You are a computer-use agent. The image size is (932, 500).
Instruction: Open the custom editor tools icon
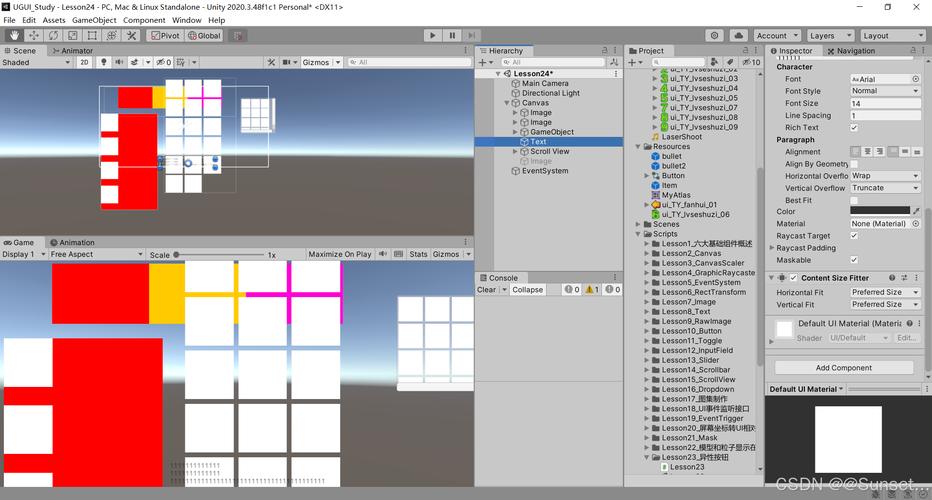(131, 36)
